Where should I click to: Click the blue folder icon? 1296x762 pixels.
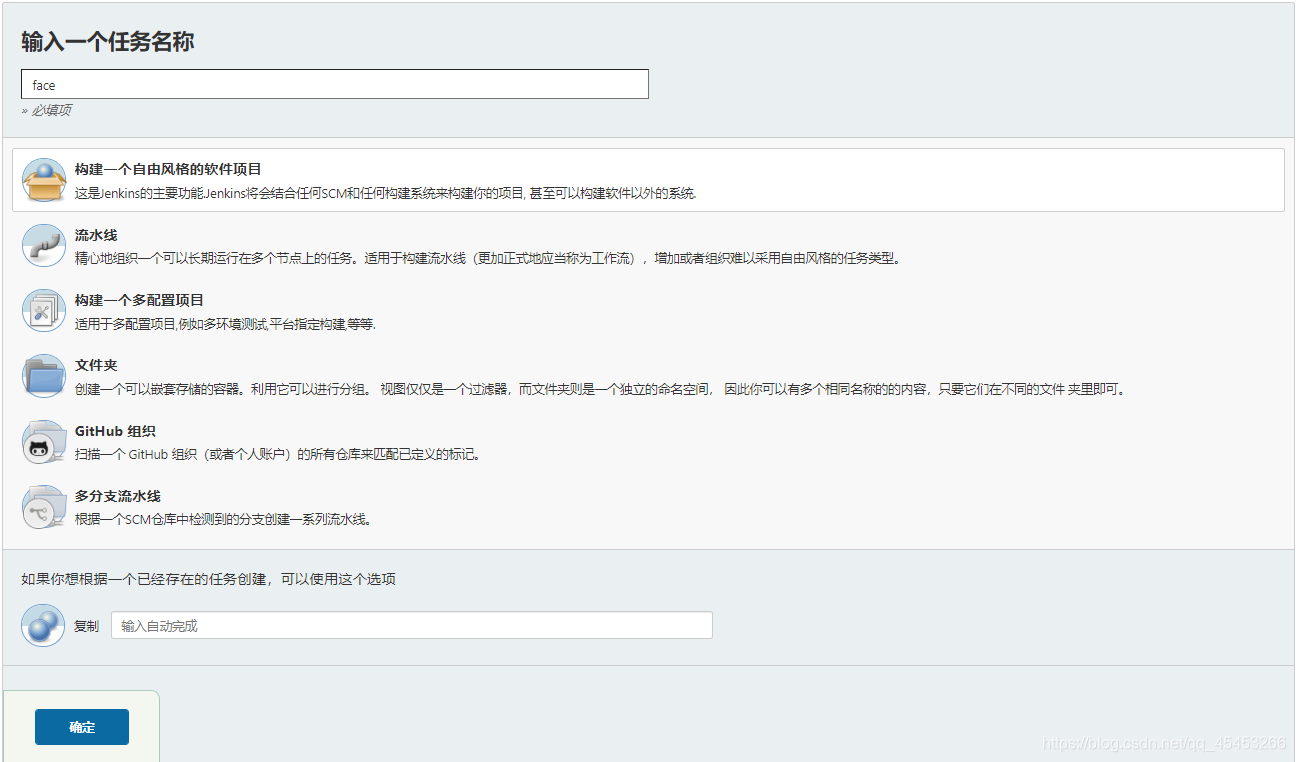tap(43, 376)
